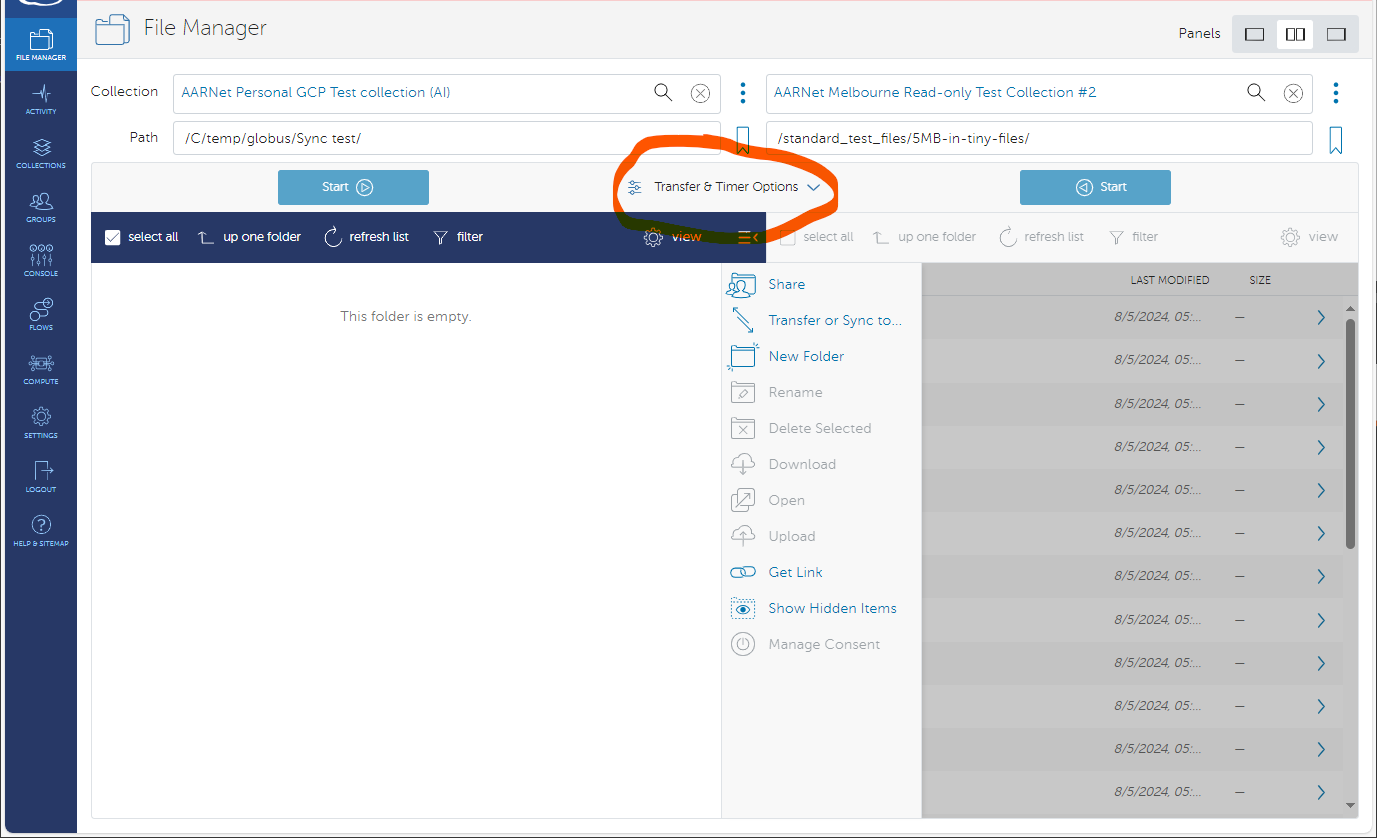Go to Collections in sidebar
1377x838 pixels.
(x=41, y=153)
